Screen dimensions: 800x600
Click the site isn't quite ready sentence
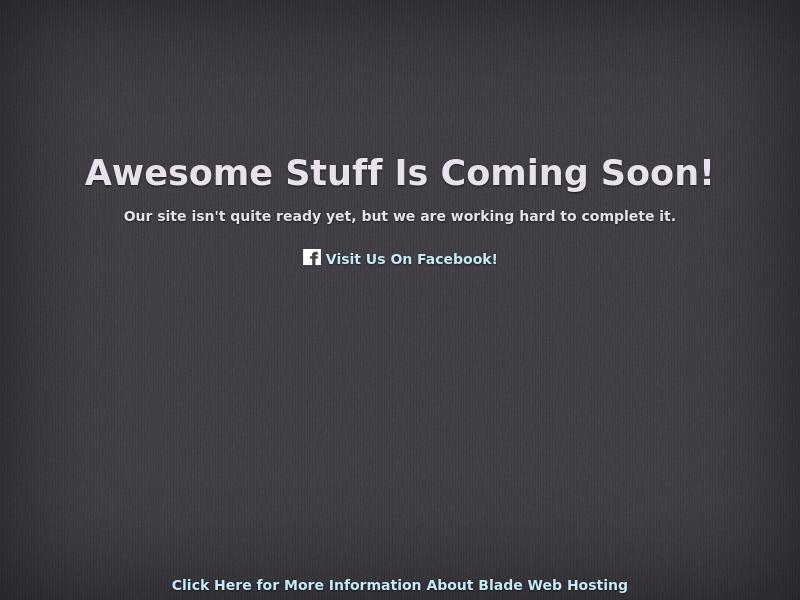point(399,216)
